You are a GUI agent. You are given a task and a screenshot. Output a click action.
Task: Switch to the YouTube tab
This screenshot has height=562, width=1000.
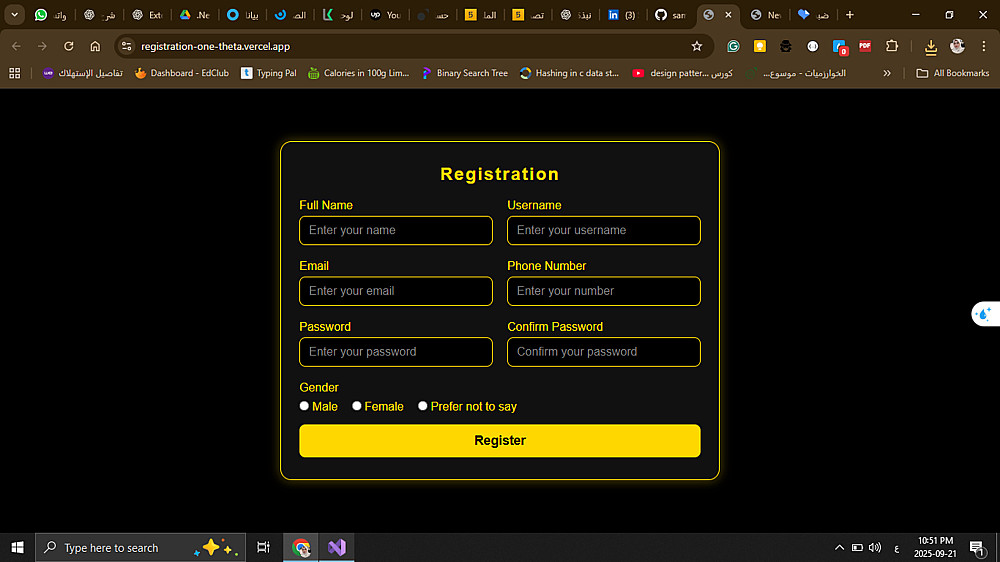385,15
